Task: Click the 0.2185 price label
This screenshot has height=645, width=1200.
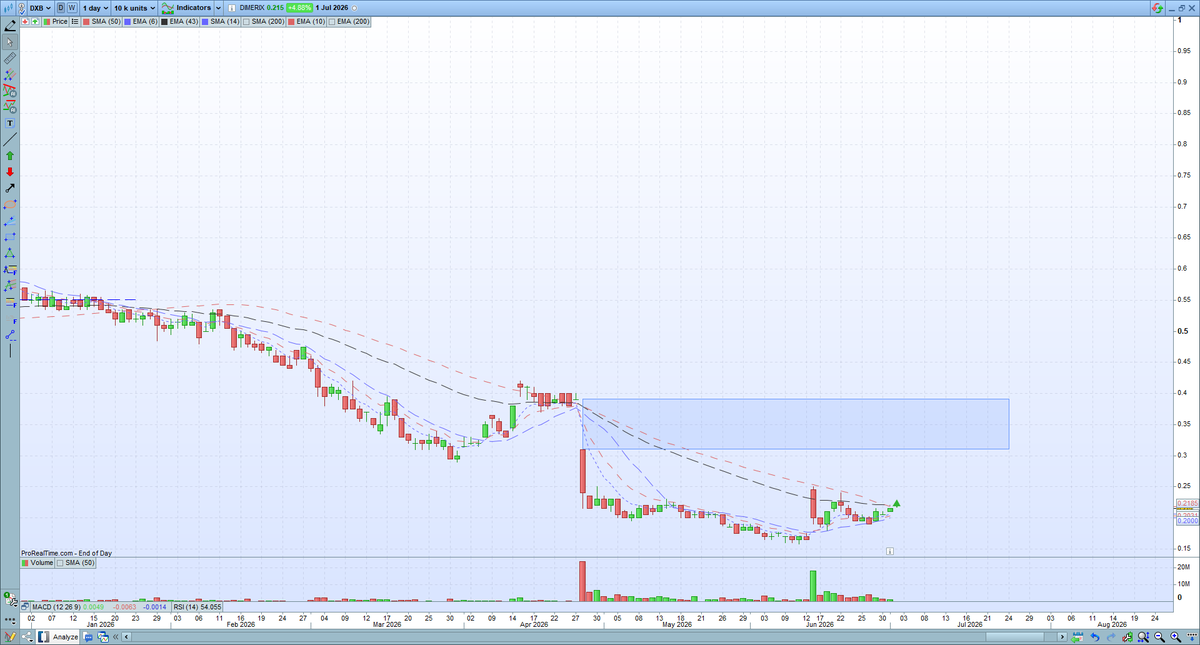Action: coord(1187,503)
